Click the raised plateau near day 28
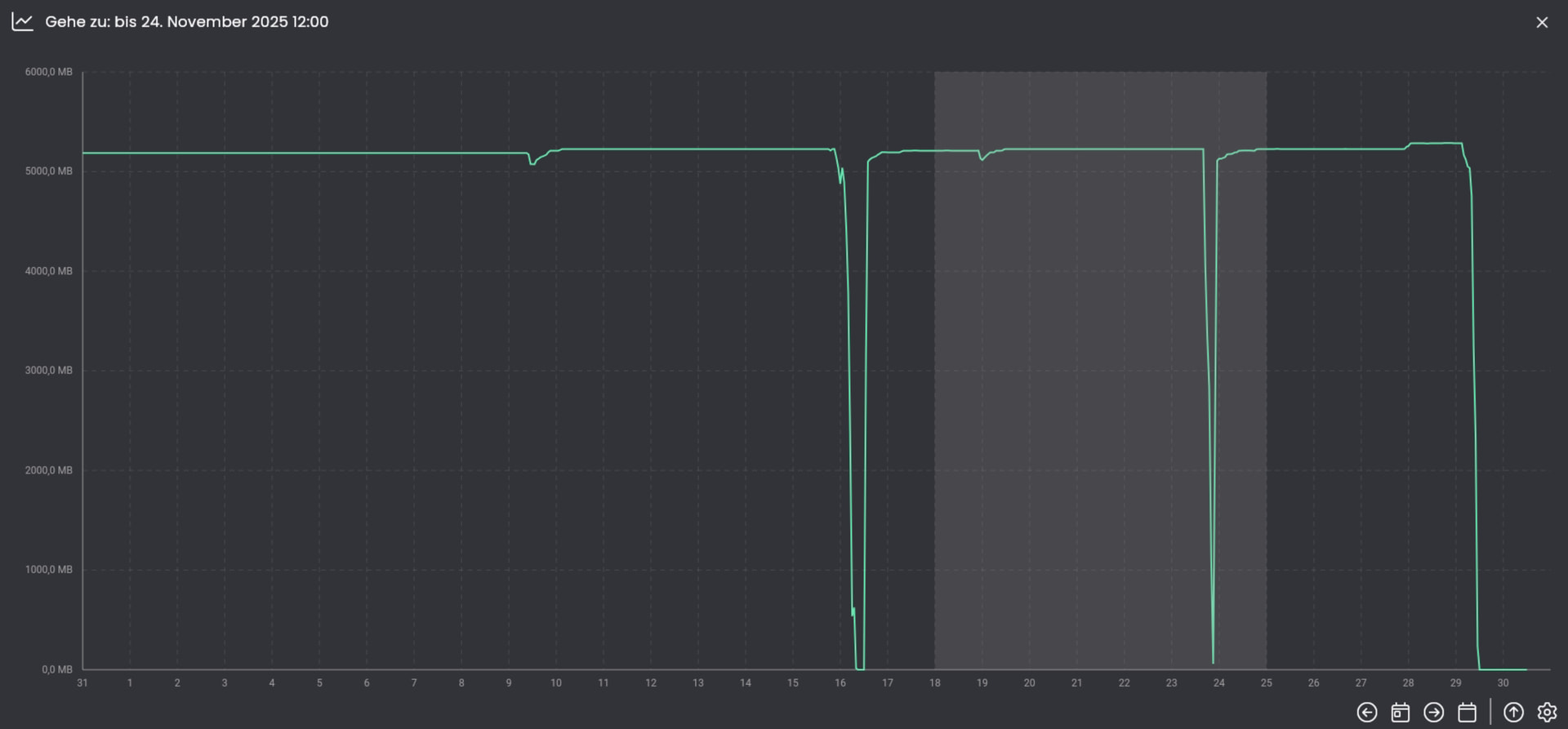Viewport: 1568px width, 729px height. pos(1435,144)
